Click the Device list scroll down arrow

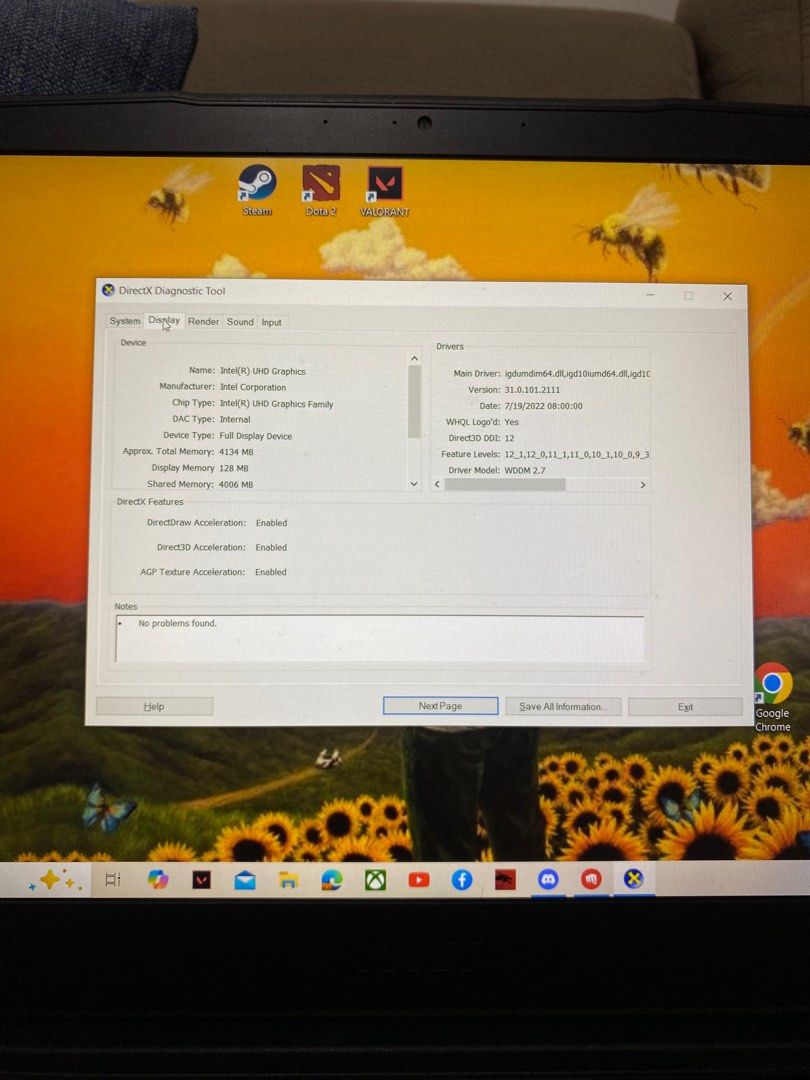pos(414,484)
